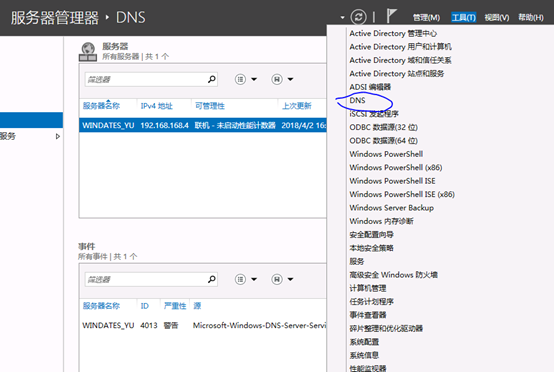Open 高级安全 Windows 防火墙 entry
Screen dimensions: 554x372
click(394, 275)
